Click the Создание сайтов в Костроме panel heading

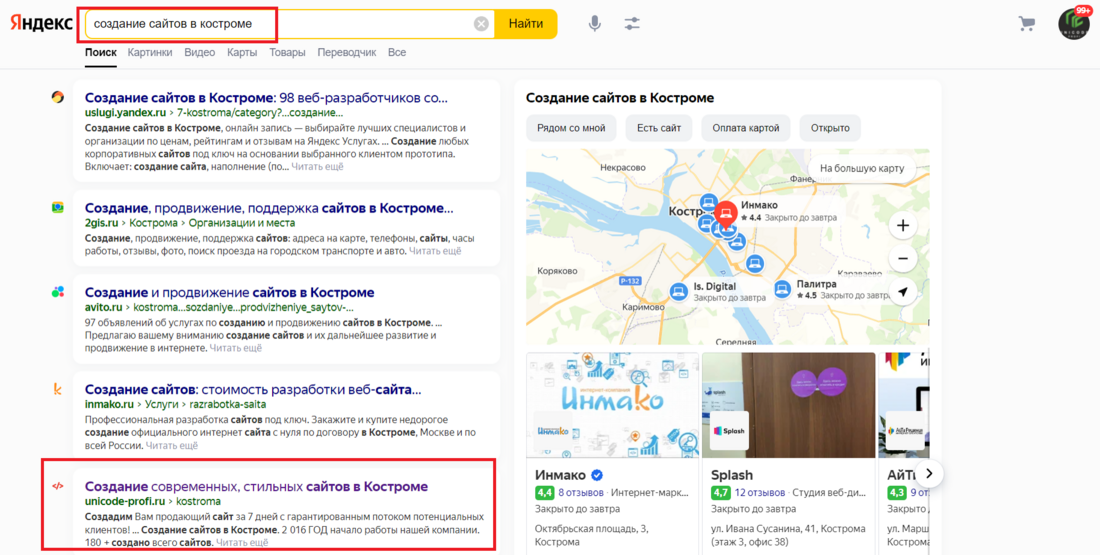pyautogui.click(x=619, y=98)
